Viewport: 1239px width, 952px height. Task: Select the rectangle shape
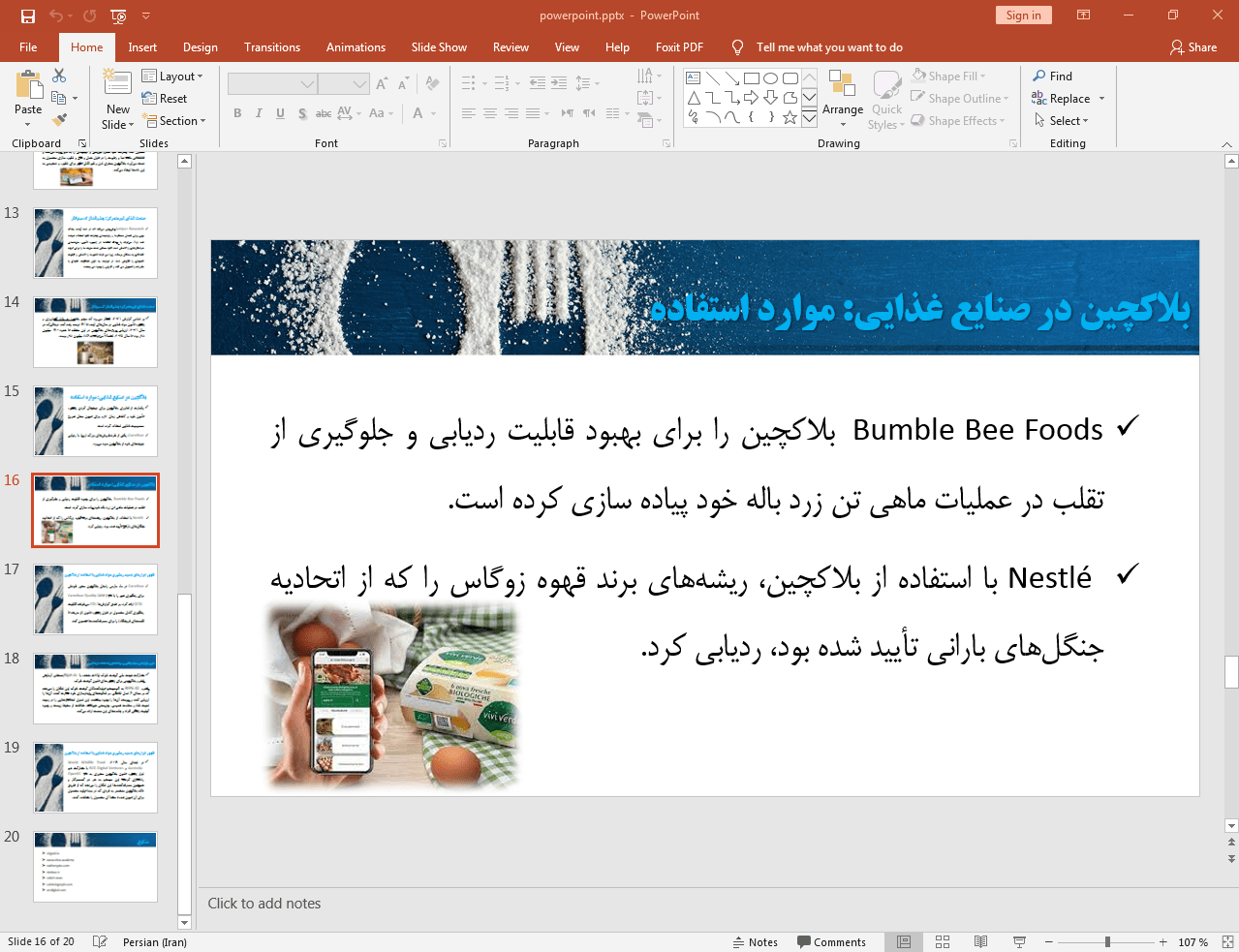[x=751, y=78]
